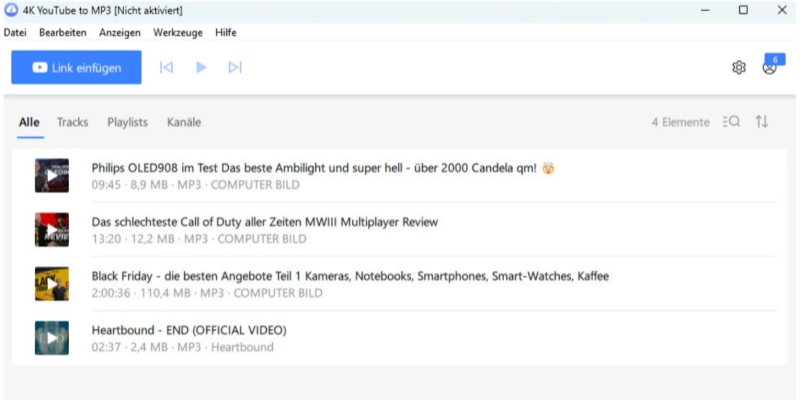The height and width of the screenshot is (400, 800).
Task: Open the search-in-list icon
Action: click(731, 121)
